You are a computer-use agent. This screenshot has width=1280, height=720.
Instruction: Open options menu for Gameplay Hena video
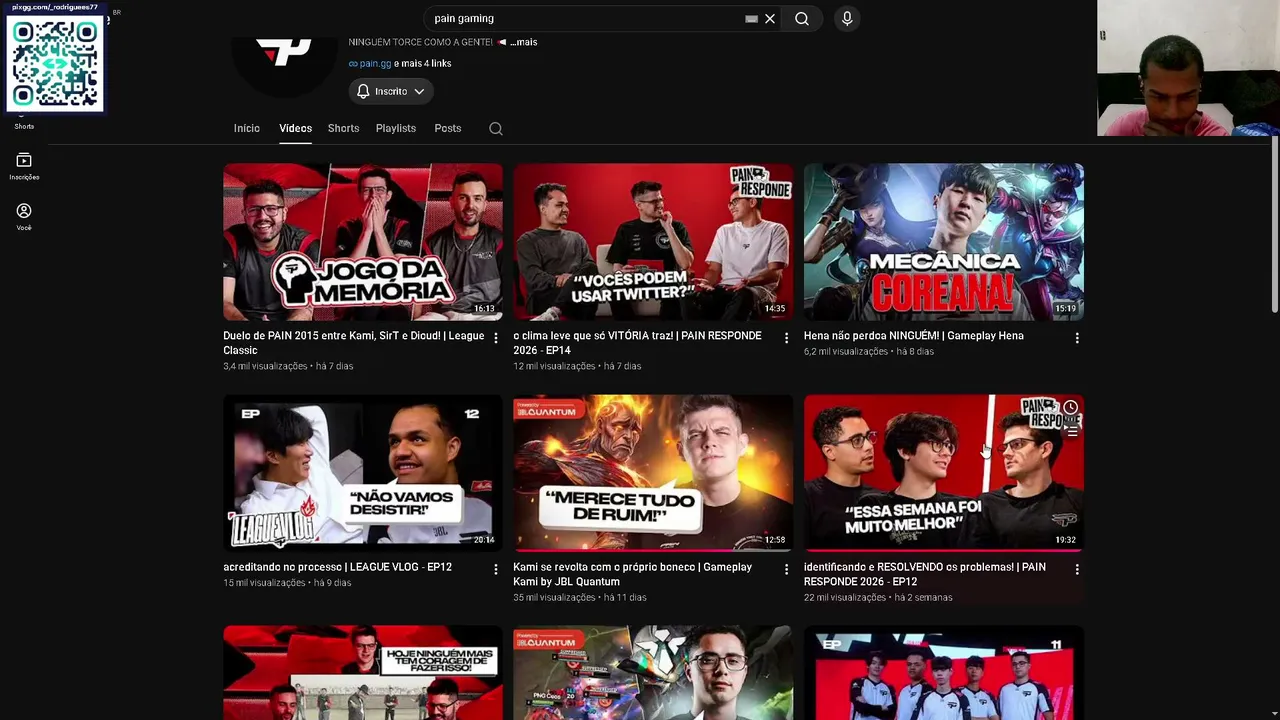tap(1077, 338)
